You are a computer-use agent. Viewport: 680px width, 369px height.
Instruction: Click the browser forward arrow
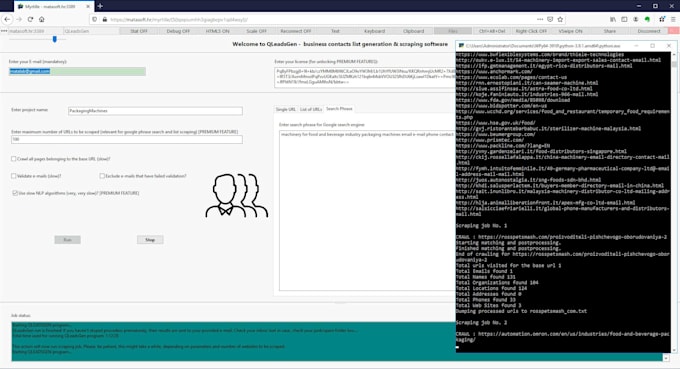[19, 20]
